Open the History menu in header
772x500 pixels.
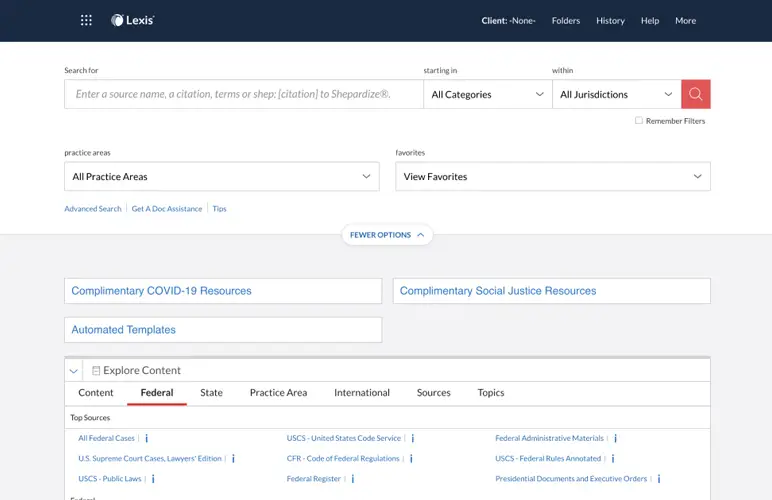(x=610, y=20)
